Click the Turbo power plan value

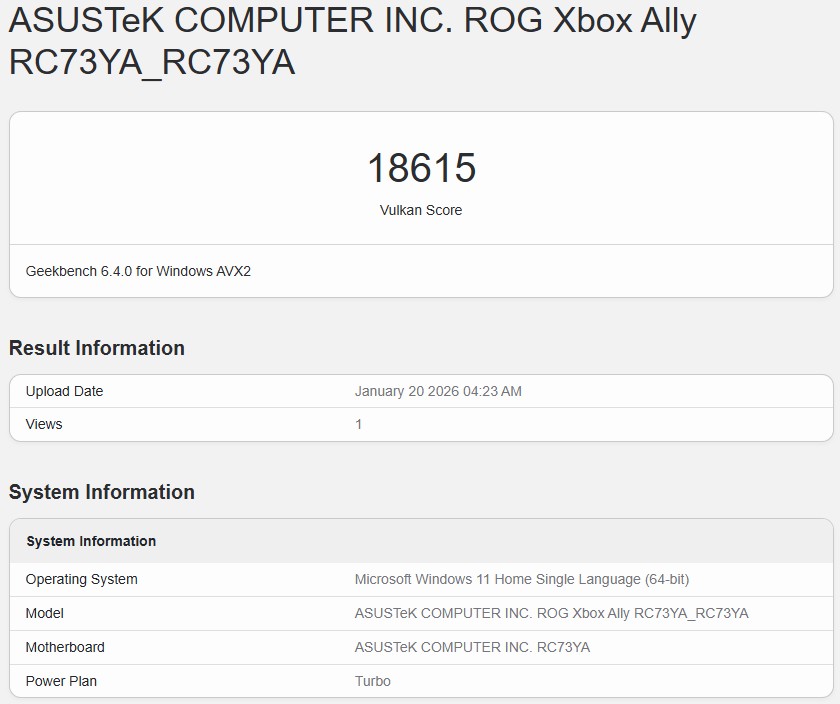point(373,681)
